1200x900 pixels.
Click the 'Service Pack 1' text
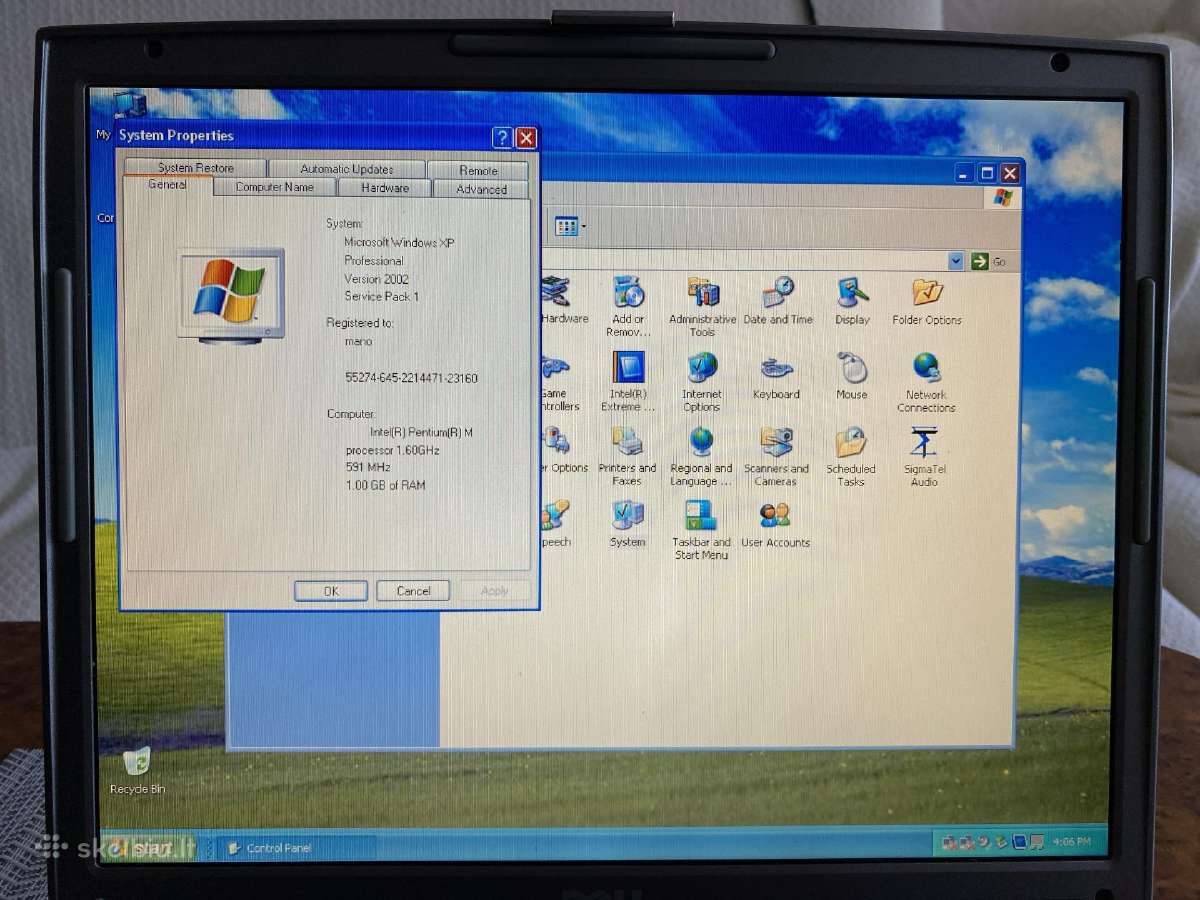(x=382, y=297)
